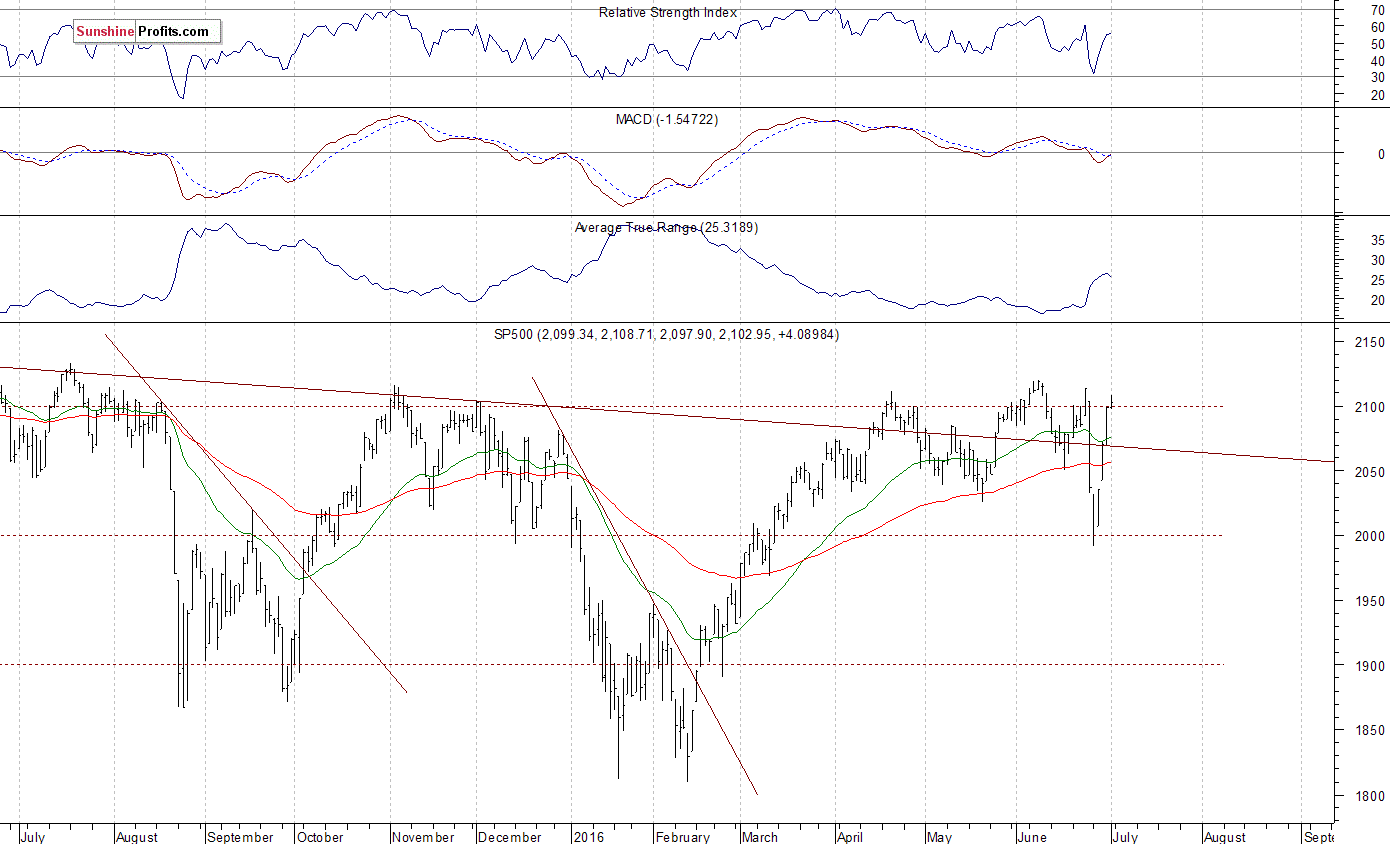Select the May month label
This screenshot has height=844, width=1390.
click(939, 837)
